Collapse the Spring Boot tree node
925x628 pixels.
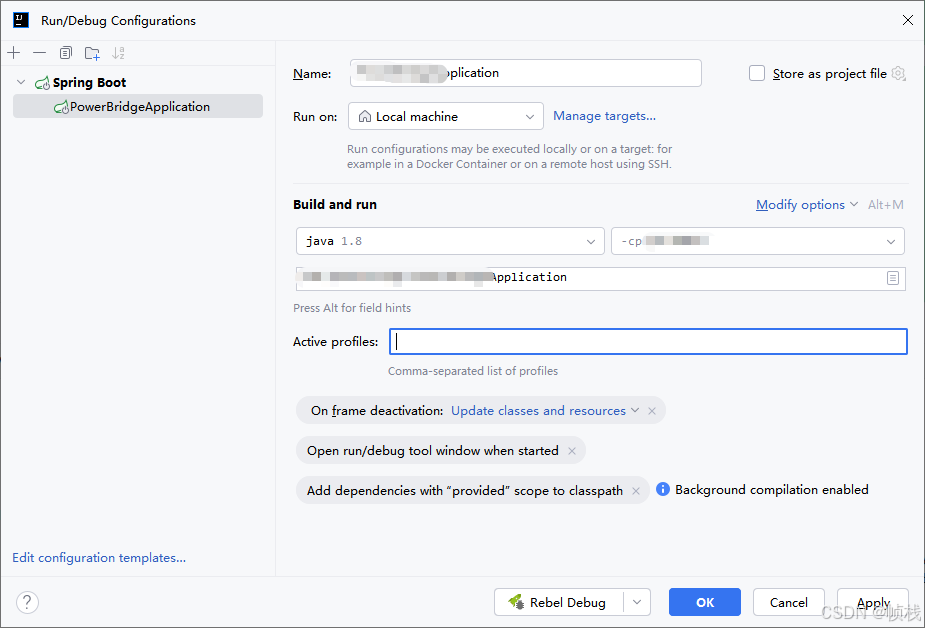coord(21,82)
